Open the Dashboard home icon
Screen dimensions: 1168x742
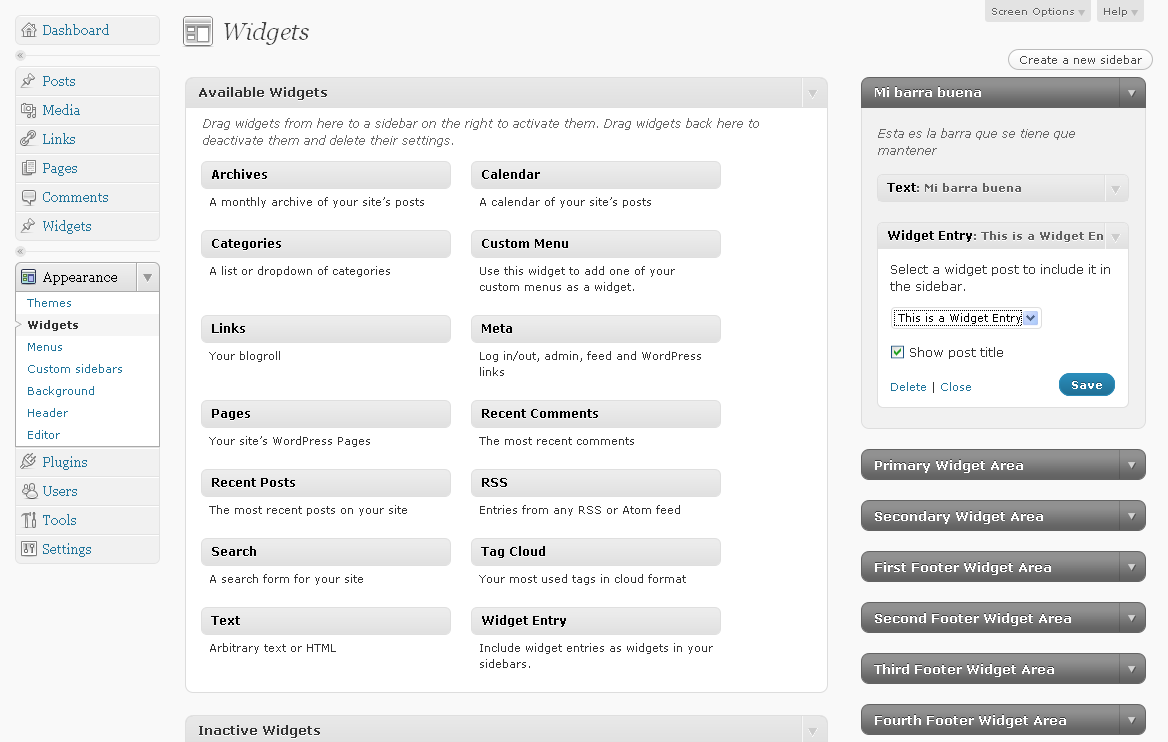pyautogui.click(x=29, y=30)
